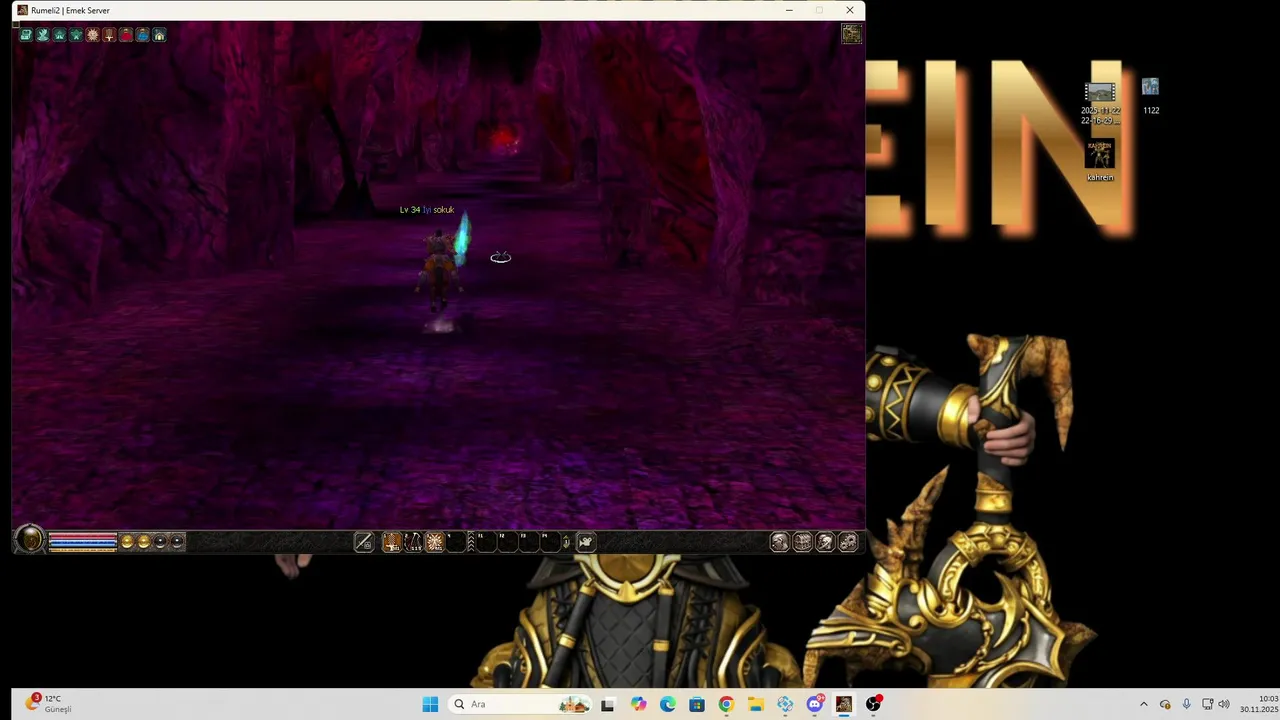1280x720 pixels.
Task: Select the 1122 desktop file
Action: coord(1151,96)
